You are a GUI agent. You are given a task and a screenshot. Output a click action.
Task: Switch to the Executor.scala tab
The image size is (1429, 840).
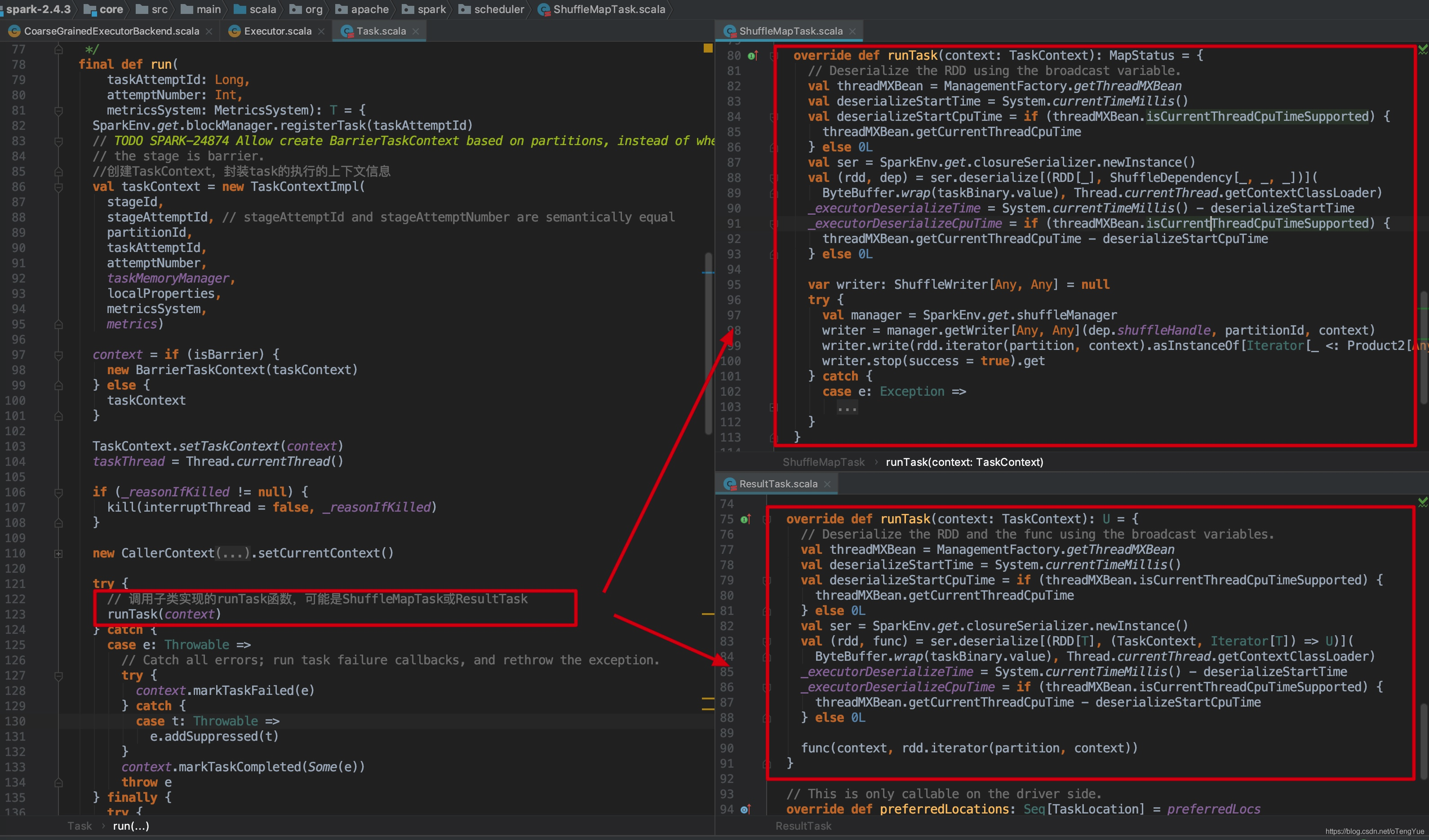click(277, 31)
